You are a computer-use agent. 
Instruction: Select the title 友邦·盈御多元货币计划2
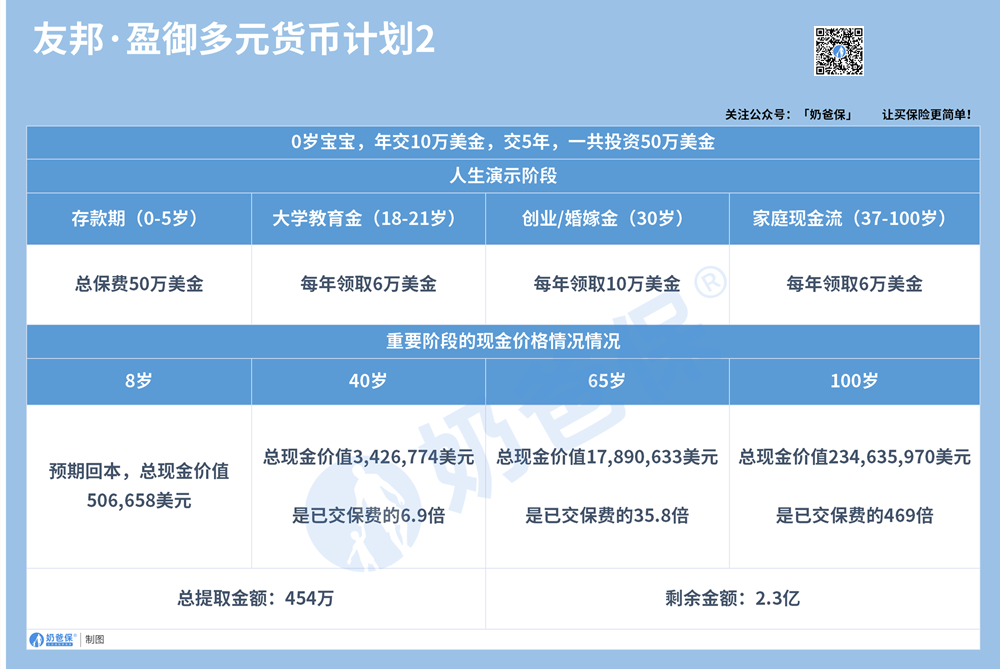pyautogui.click(x=234, y=39)
